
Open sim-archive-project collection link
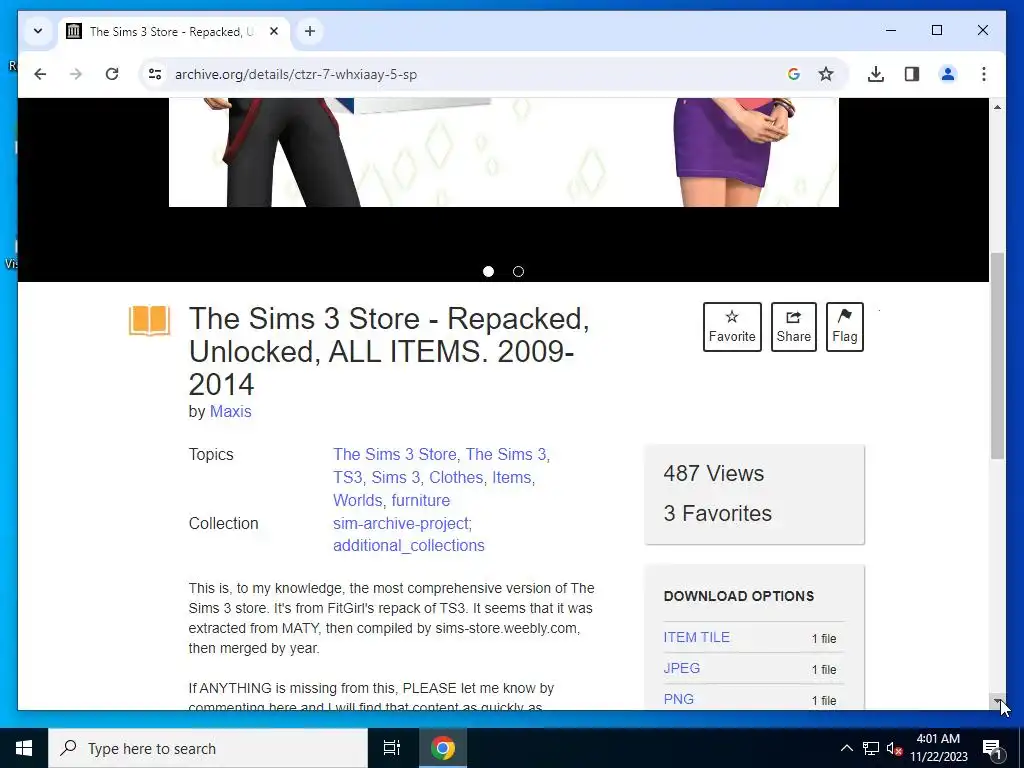401,524
